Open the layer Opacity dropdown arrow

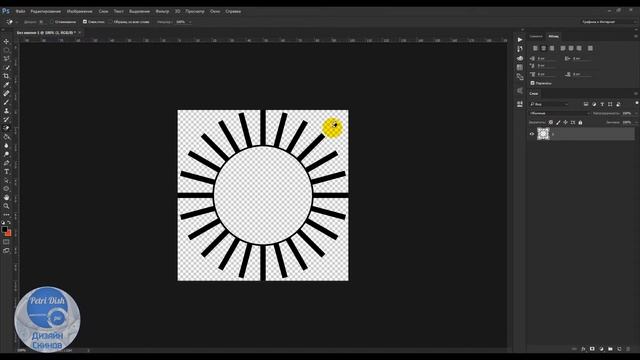click(636, 113)
